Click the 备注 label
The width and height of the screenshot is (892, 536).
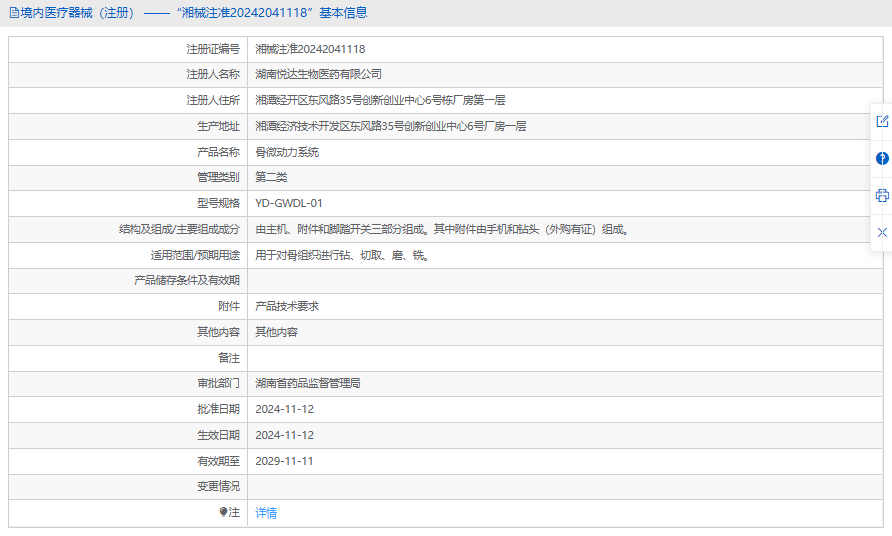click(x=229, y=358)
